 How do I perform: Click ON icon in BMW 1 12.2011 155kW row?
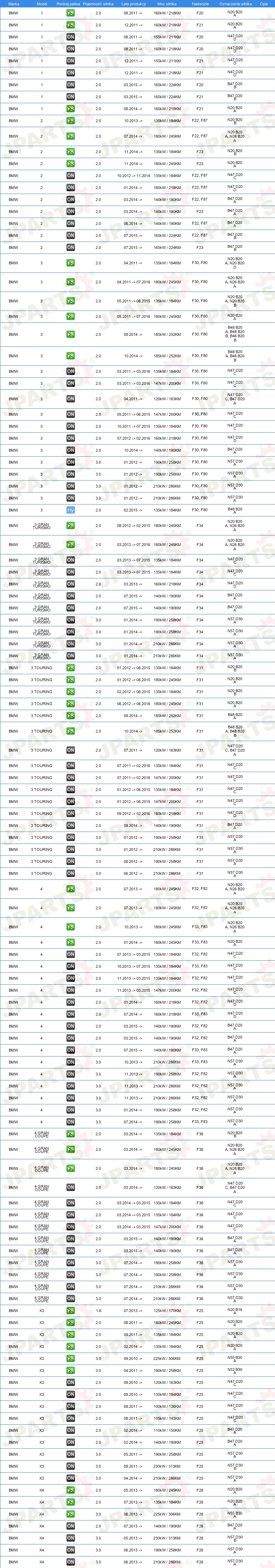71,61
